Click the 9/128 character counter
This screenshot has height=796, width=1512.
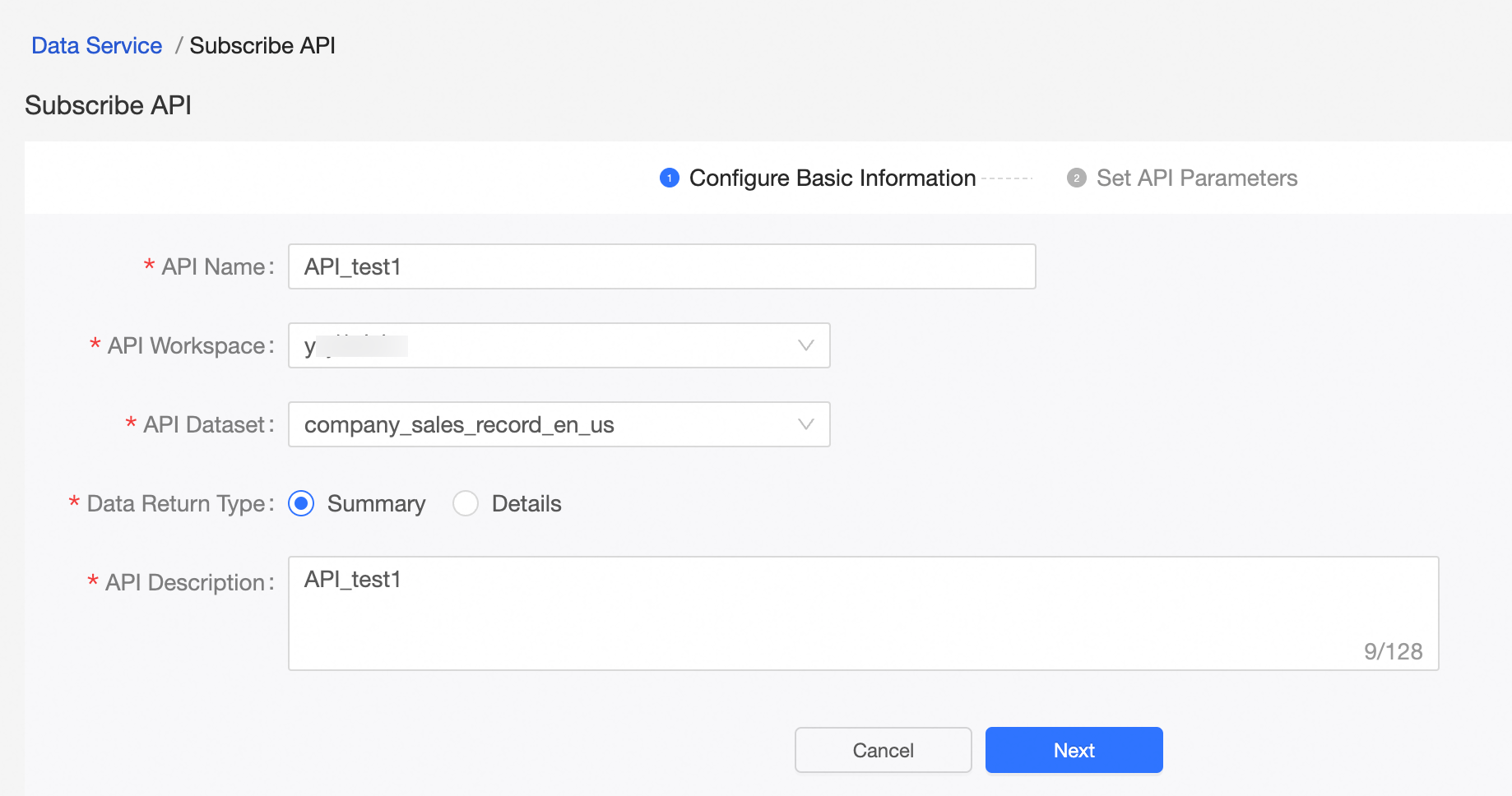click(x=1392, y=651)
